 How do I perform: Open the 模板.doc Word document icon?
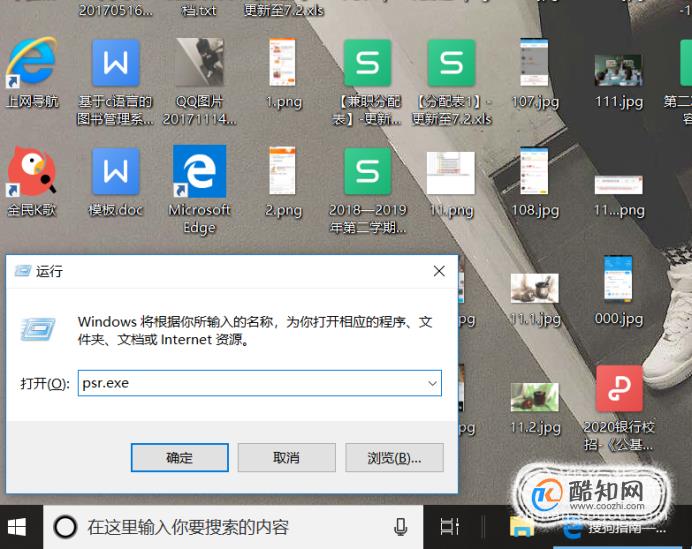click(x=116, y=171)
